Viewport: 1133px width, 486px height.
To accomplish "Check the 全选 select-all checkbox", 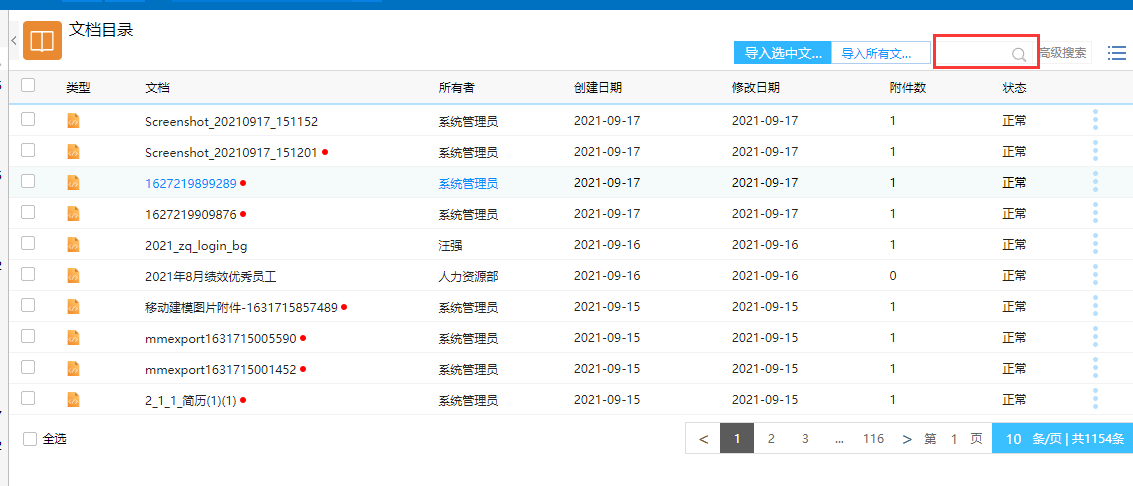I will pyautogui.click(x=30, y=439).
